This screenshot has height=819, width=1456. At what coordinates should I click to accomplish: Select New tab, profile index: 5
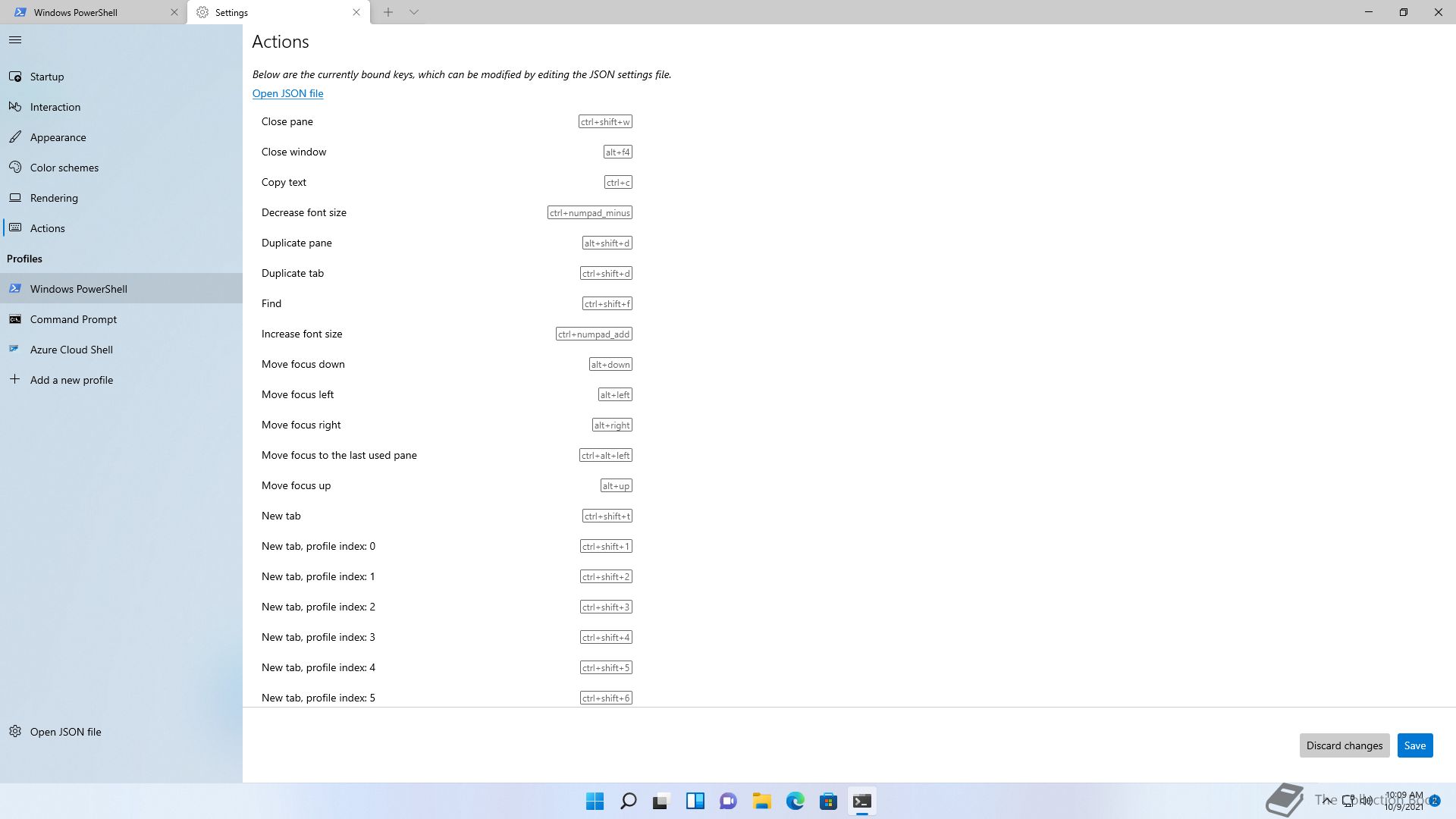[x=447, y=698]
